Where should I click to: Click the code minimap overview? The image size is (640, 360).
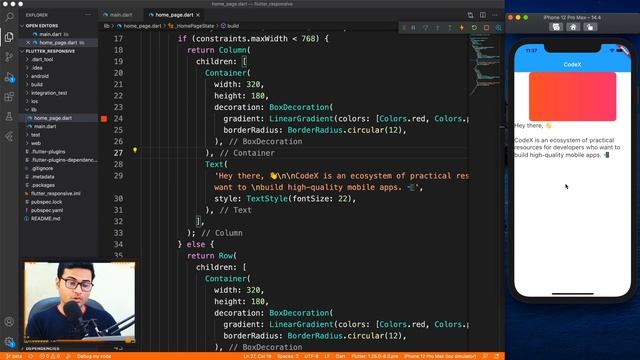tap(485, 65)
